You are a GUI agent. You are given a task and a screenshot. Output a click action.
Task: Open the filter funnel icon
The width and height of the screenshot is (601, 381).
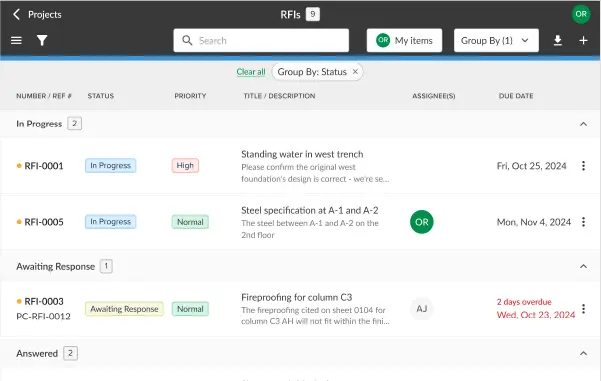[42, 40]
